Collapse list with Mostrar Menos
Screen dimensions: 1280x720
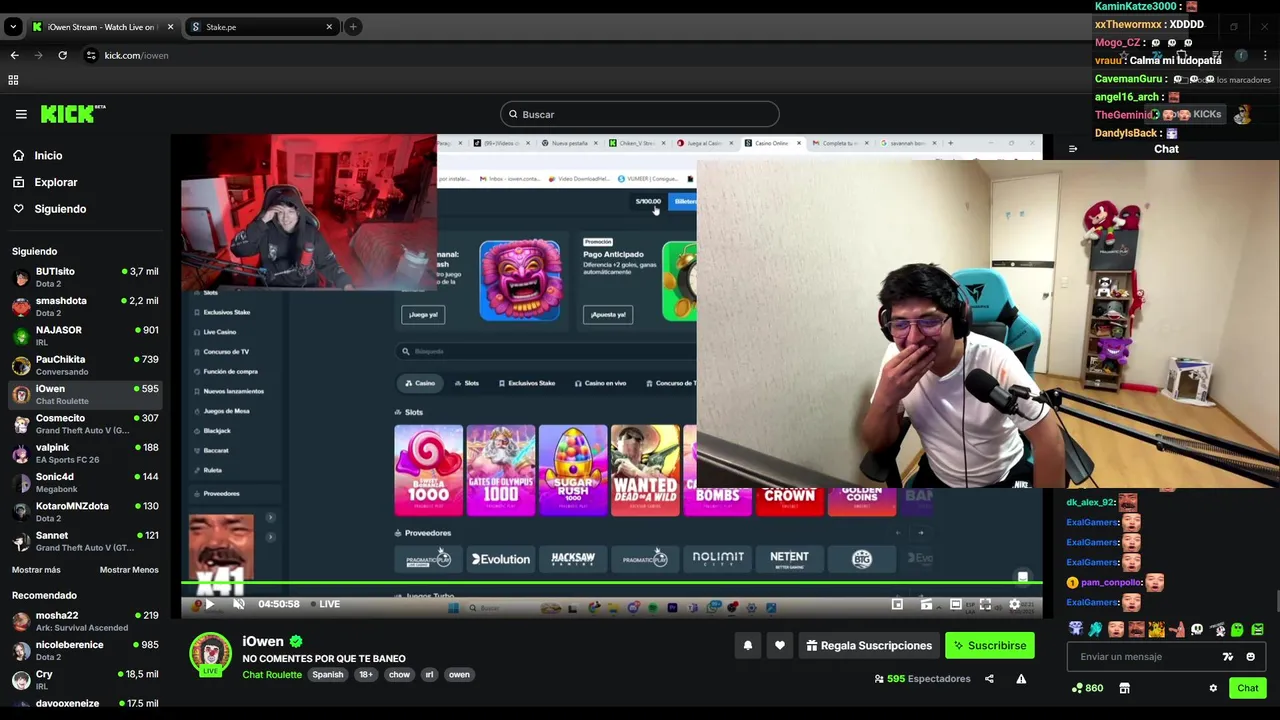click(129, 570)
